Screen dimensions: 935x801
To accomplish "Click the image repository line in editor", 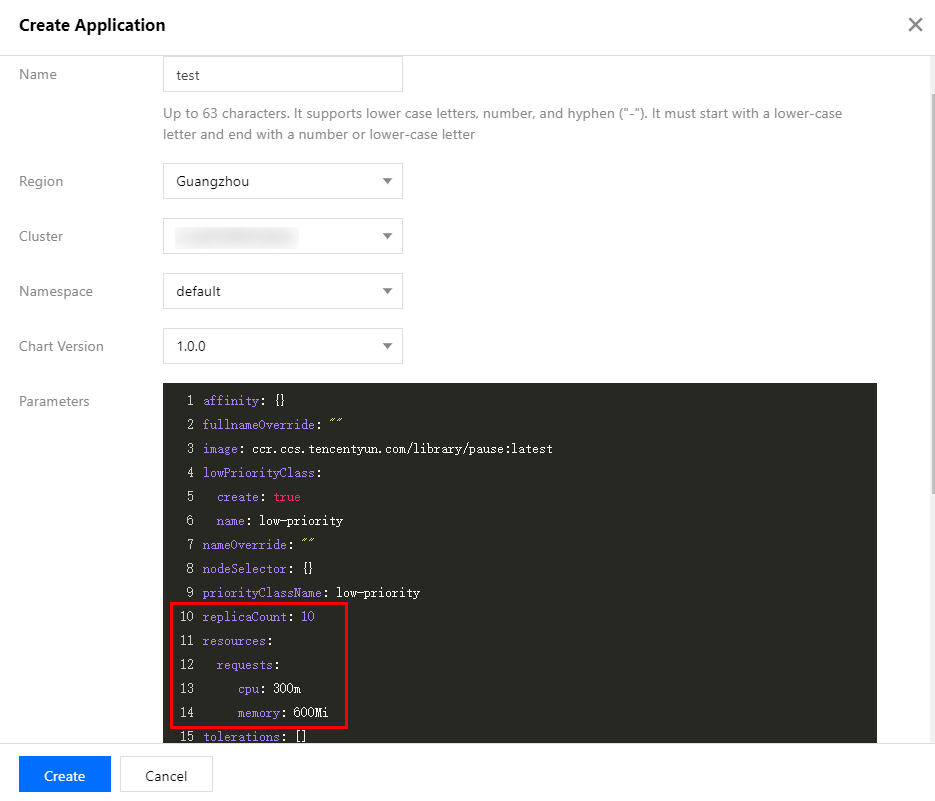I will click(x=377, y=449).
